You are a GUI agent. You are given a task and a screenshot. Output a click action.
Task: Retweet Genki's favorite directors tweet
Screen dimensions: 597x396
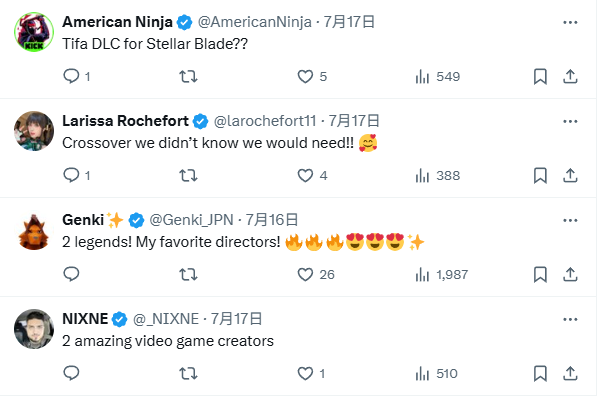click(x=188, y=275)
